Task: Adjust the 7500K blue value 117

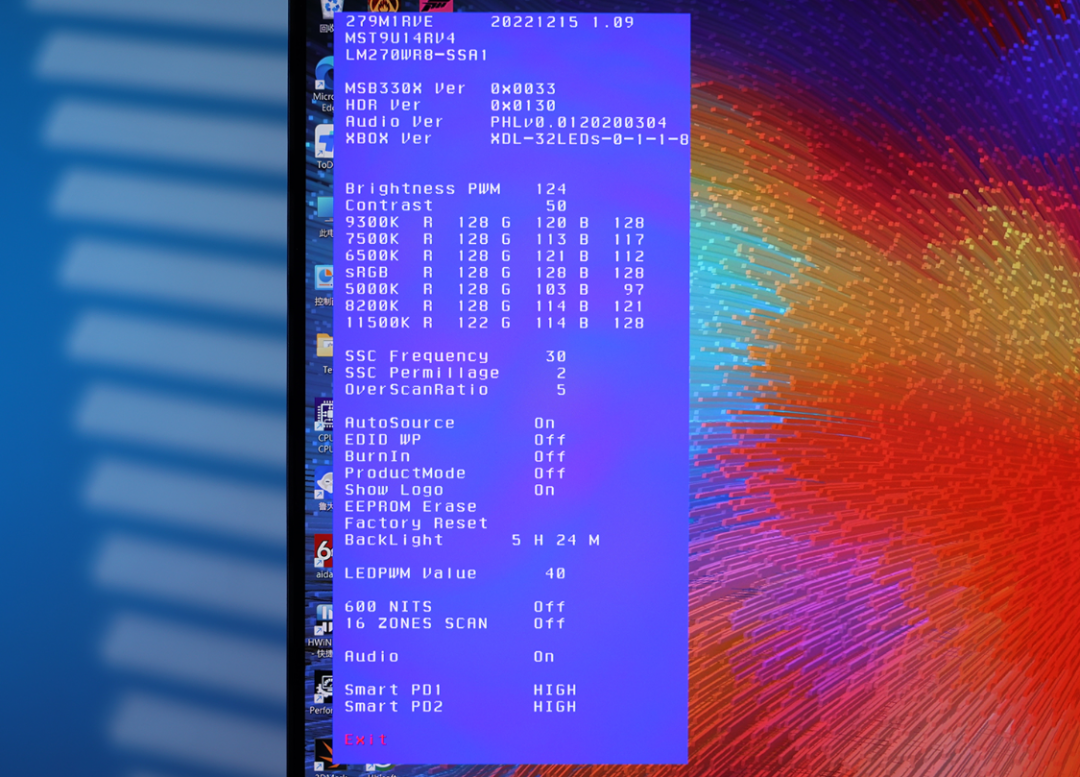Action: (629, 239)
